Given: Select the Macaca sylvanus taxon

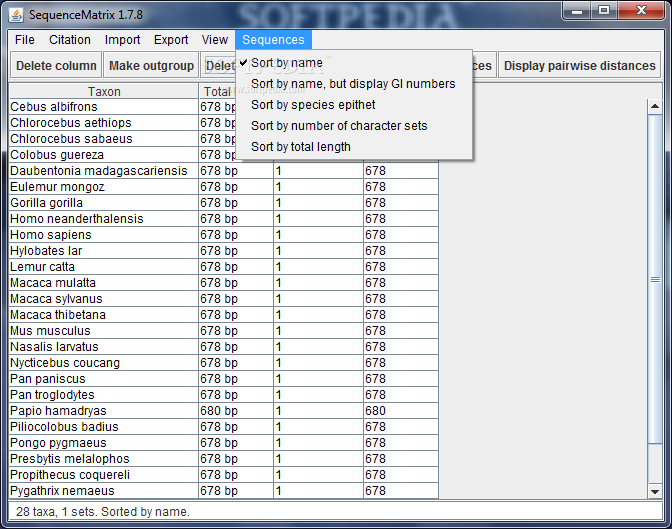Looking at the screenshot, I should (103, 299).
